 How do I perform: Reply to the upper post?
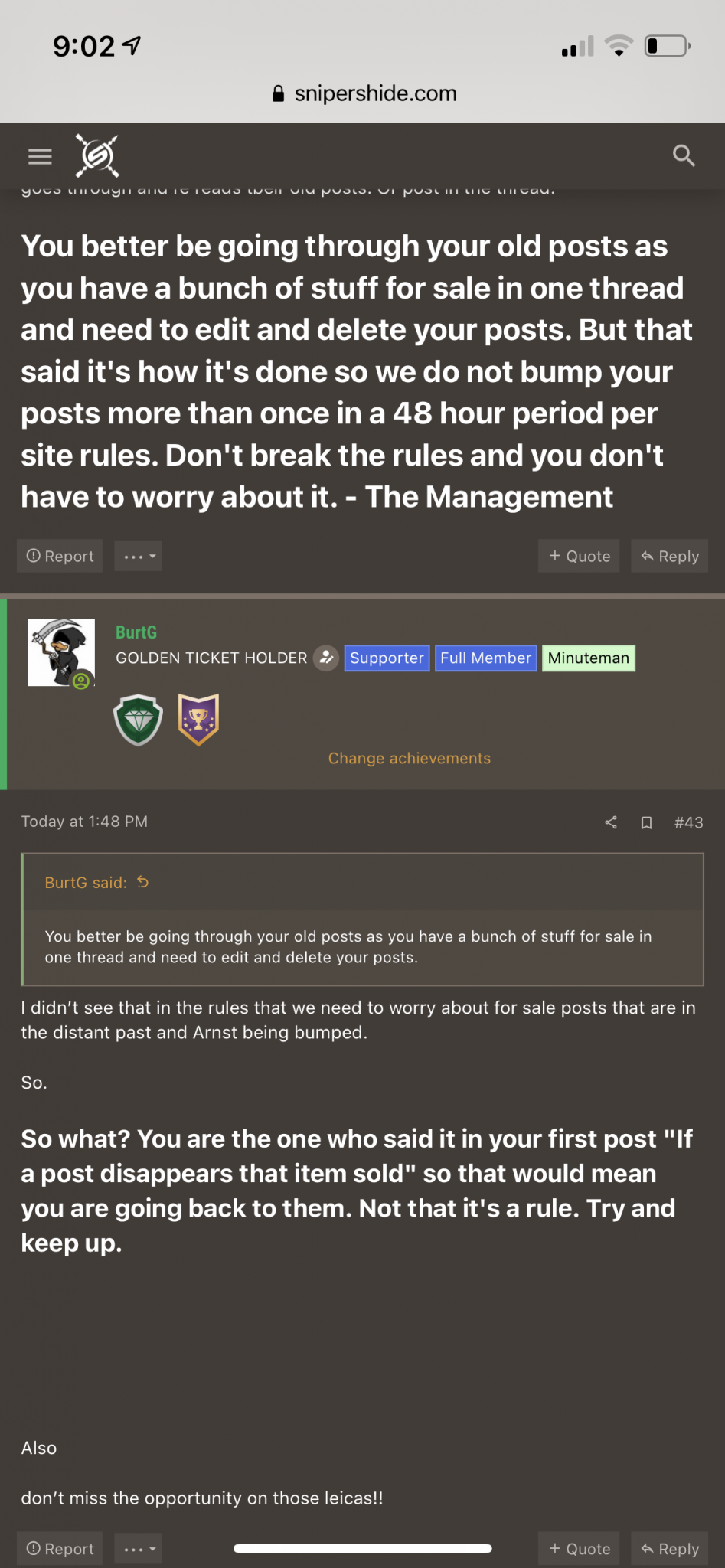tap(669, 556)
